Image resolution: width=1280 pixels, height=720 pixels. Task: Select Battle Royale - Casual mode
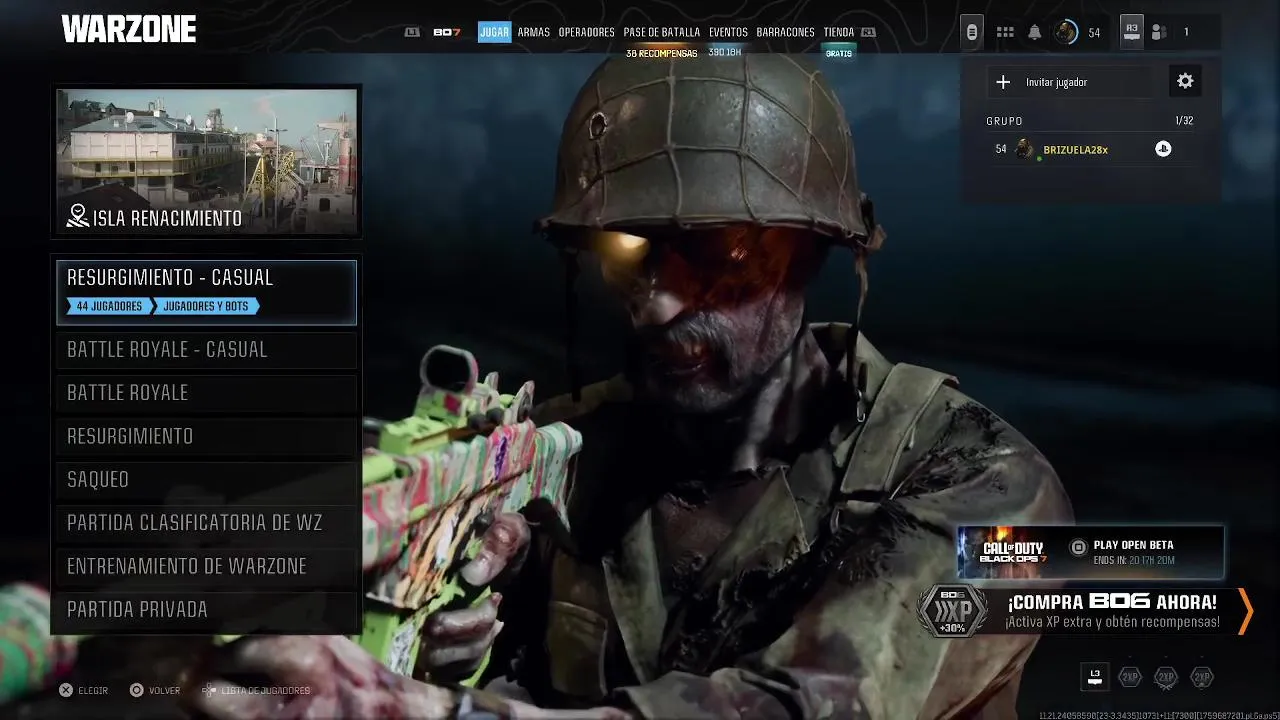(207, 350)
